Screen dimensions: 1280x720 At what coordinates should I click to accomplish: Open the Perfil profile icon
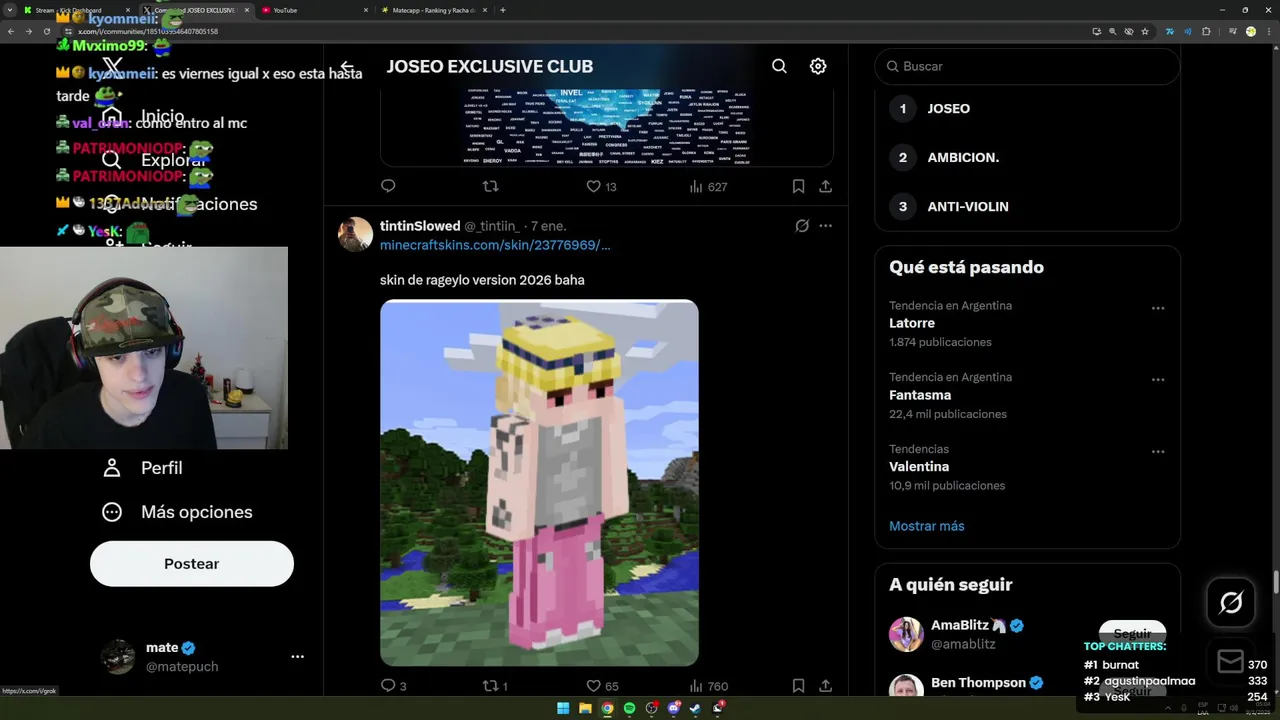(112, 468)
